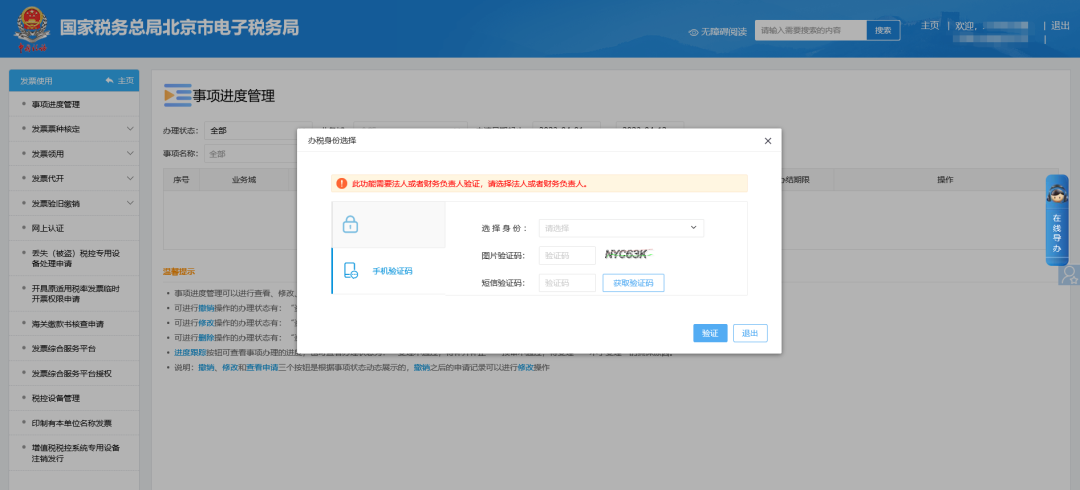
Task: Click the mobile phone verification icon
Action: 350,271
